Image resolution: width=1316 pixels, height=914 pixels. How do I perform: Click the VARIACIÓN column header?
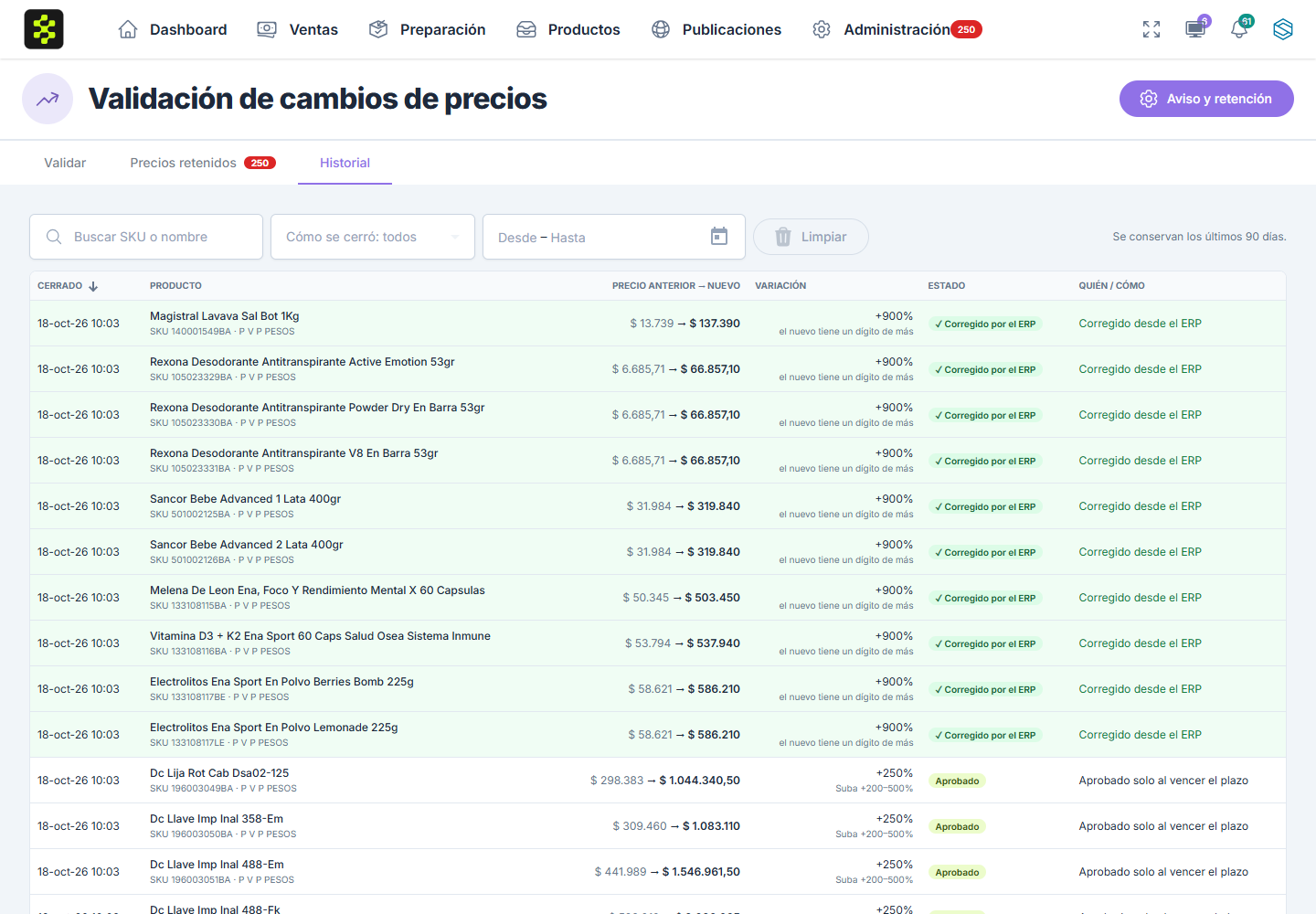point(780,286)
